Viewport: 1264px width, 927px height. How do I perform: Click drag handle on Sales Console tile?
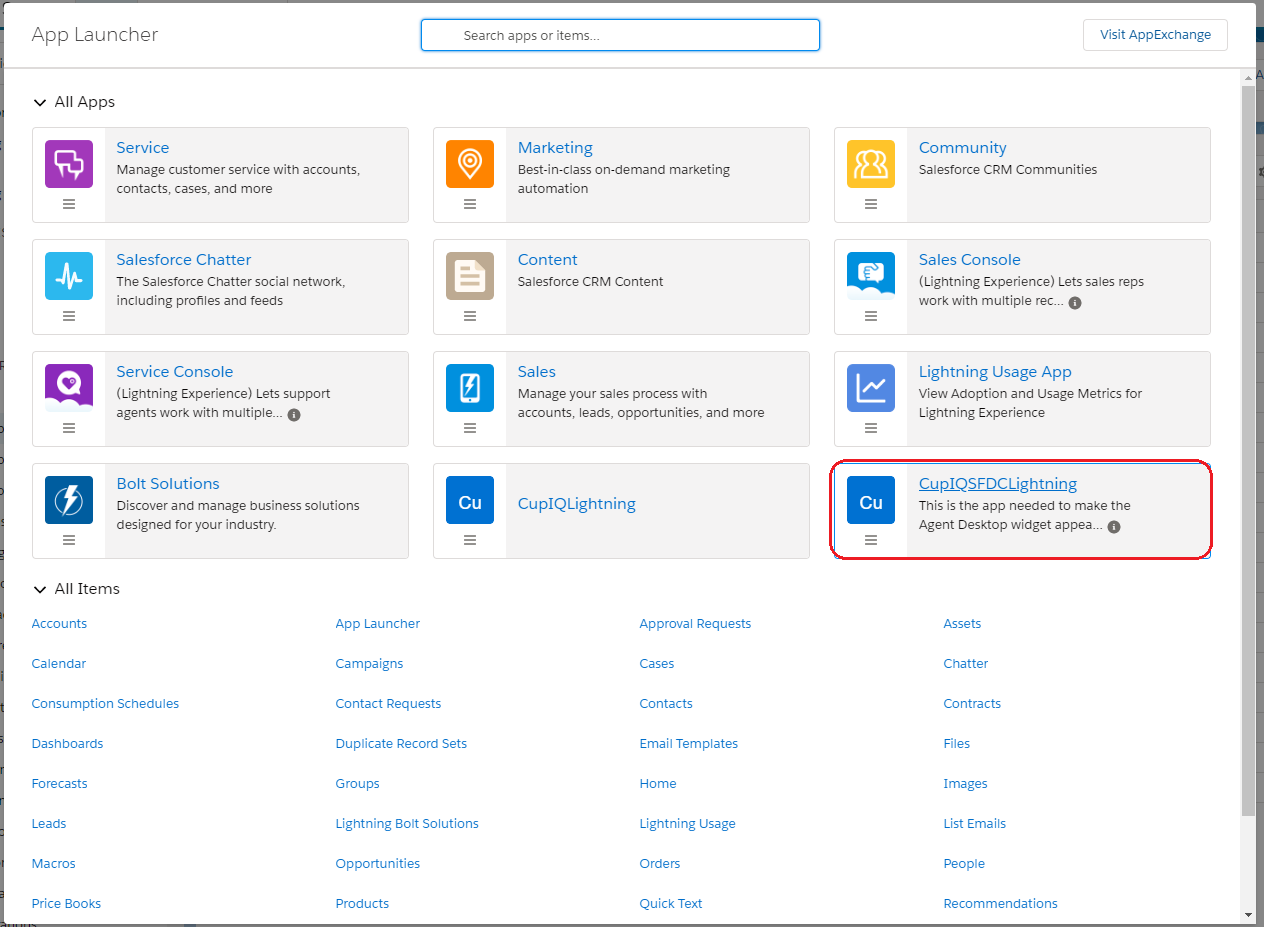click(871, 316)
